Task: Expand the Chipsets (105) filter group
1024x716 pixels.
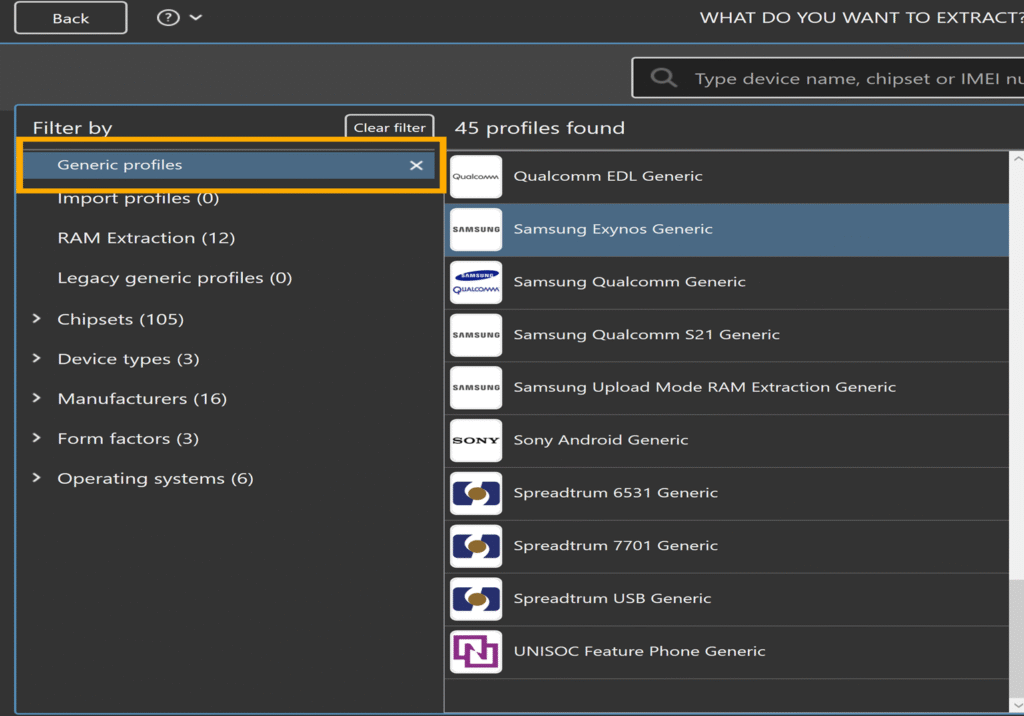Action: [37, 319]
